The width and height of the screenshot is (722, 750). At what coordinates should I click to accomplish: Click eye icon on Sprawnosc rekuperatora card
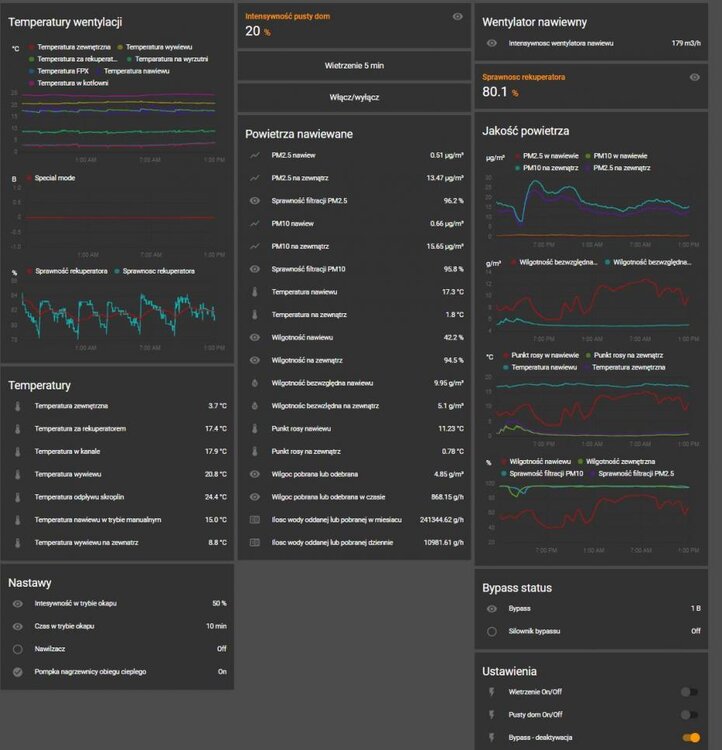694,76
